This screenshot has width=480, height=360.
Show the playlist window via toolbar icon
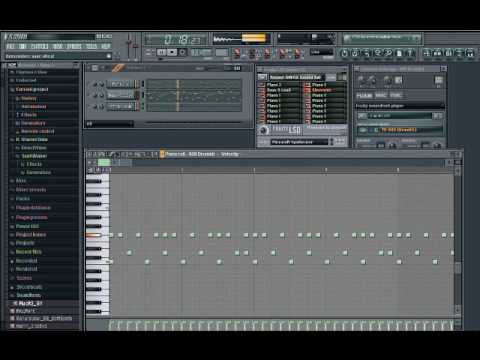427,53
